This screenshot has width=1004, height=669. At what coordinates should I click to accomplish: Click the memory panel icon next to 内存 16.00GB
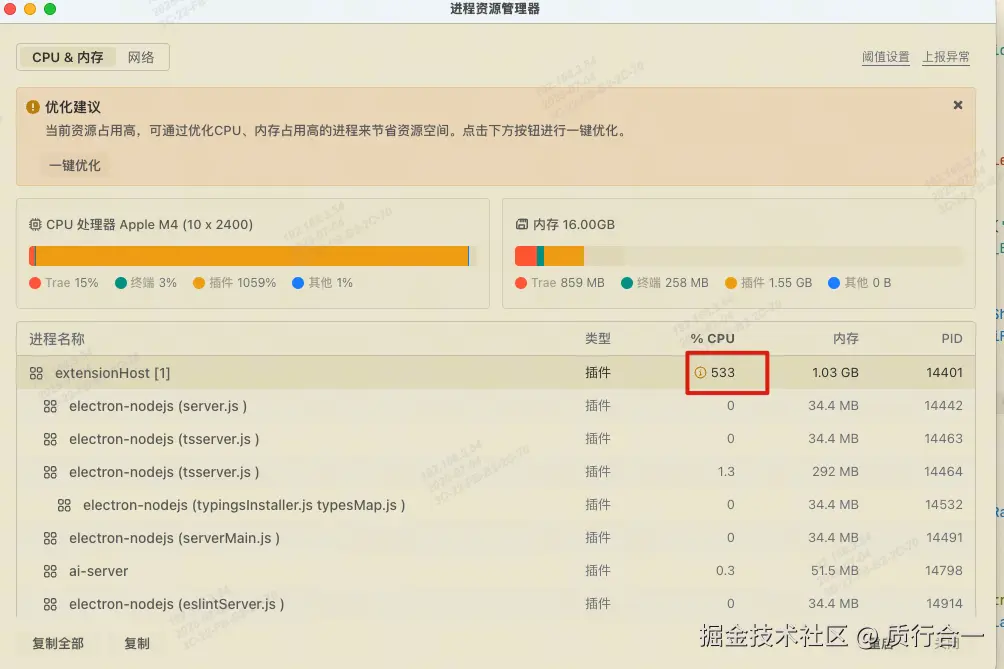(525, 223)
